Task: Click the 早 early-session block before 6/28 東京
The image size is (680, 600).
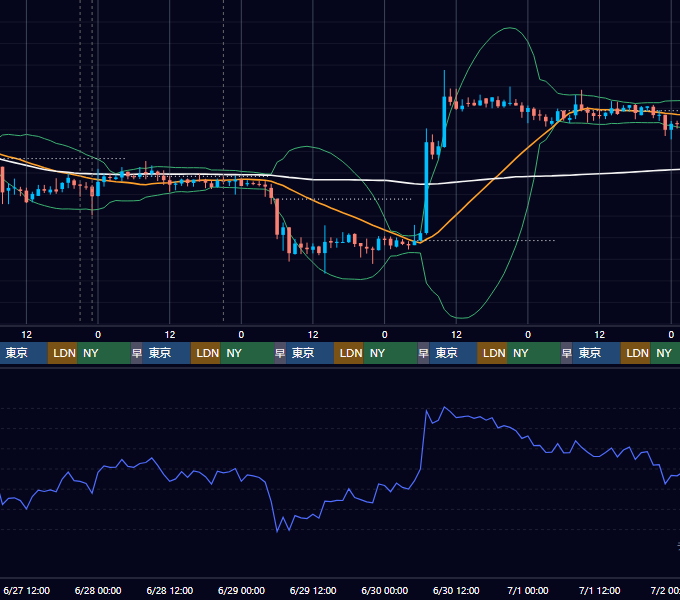Action: 137,353
